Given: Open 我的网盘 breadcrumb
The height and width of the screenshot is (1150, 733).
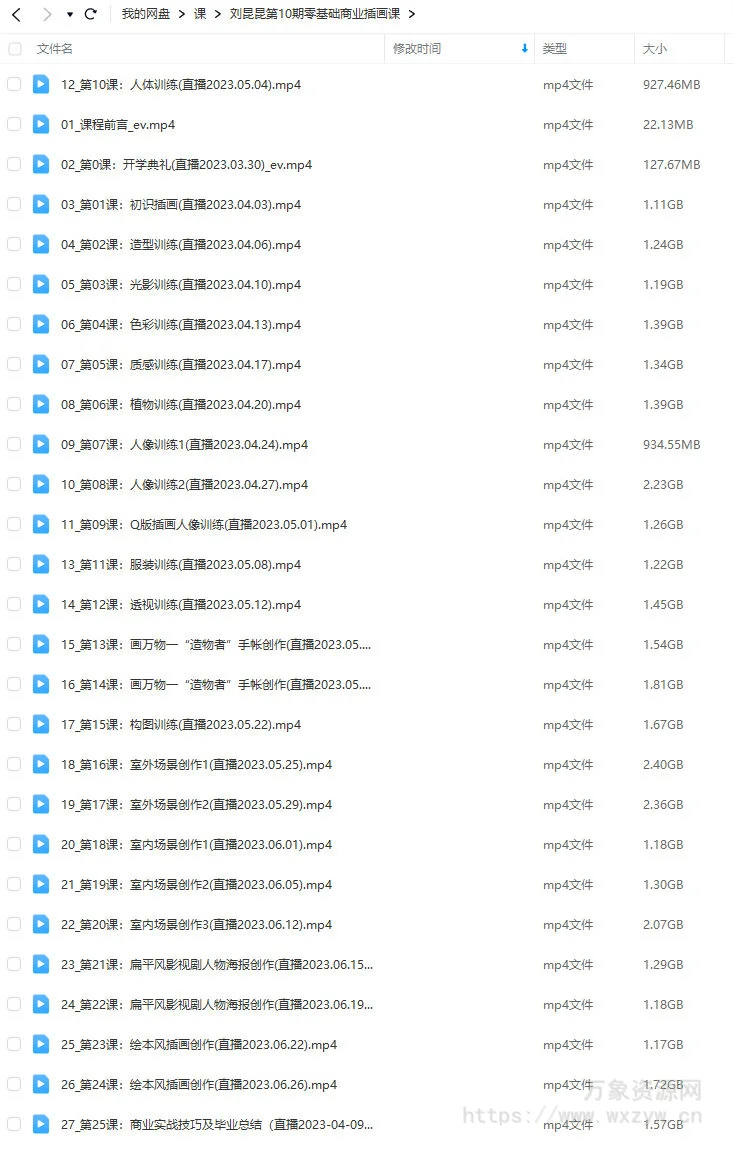Looking at the screenshot, I should [146, 14].
